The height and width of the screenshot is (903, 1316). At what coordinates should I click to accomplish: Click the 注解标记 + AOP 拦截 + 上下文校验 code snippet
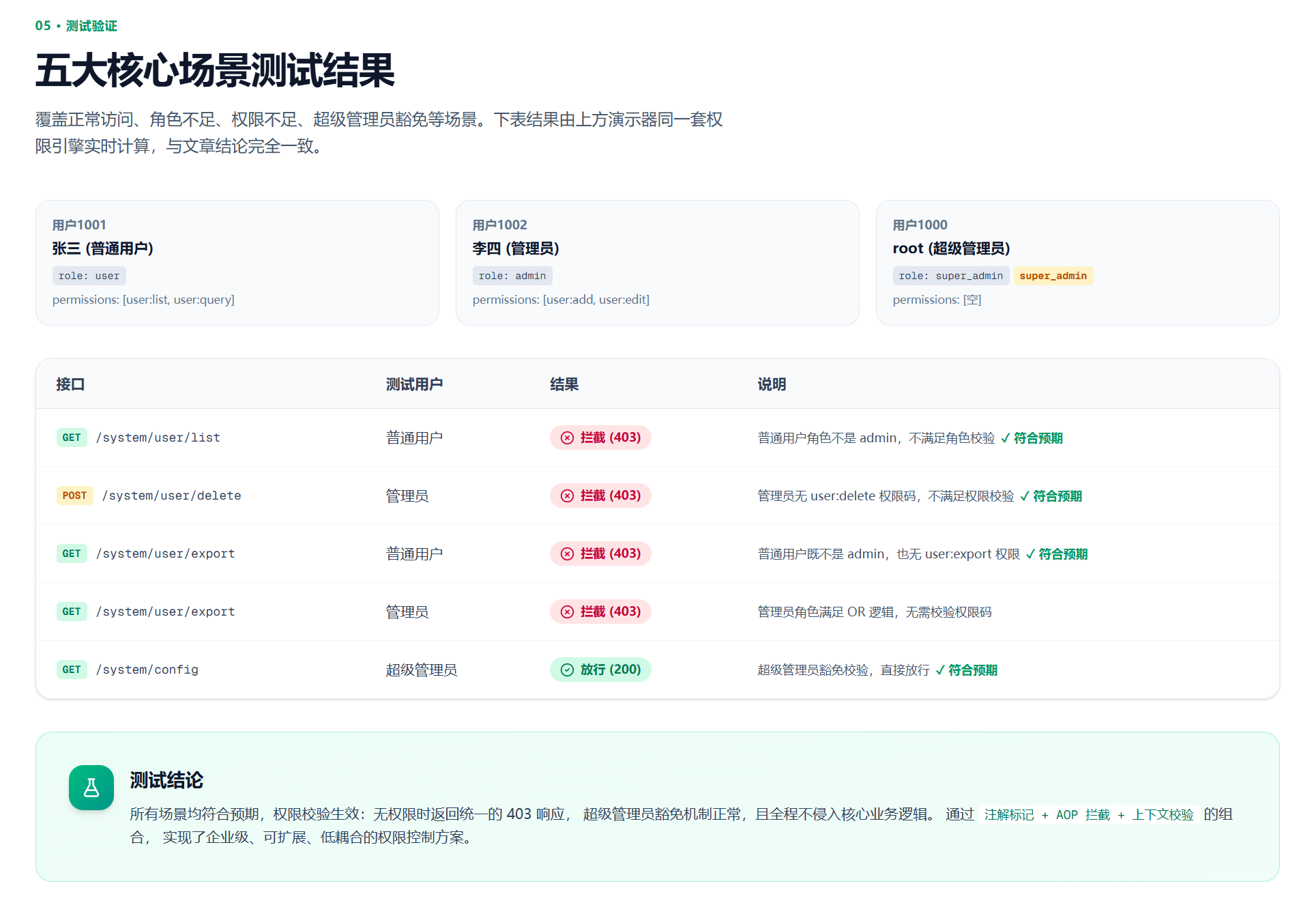tap(1089, 814)
